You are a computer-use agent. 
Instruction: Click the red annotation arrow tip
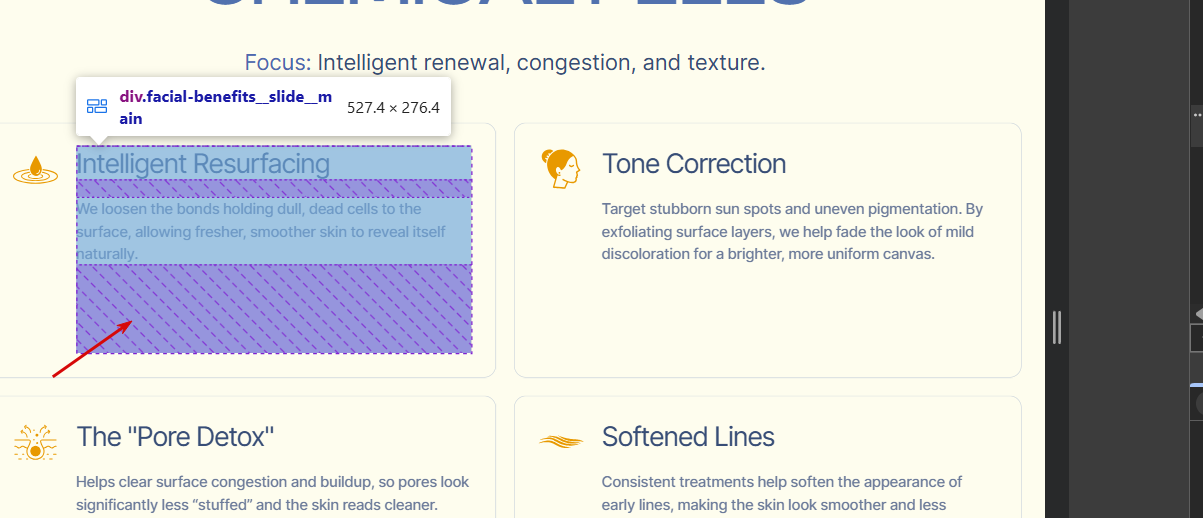(131, 322)
